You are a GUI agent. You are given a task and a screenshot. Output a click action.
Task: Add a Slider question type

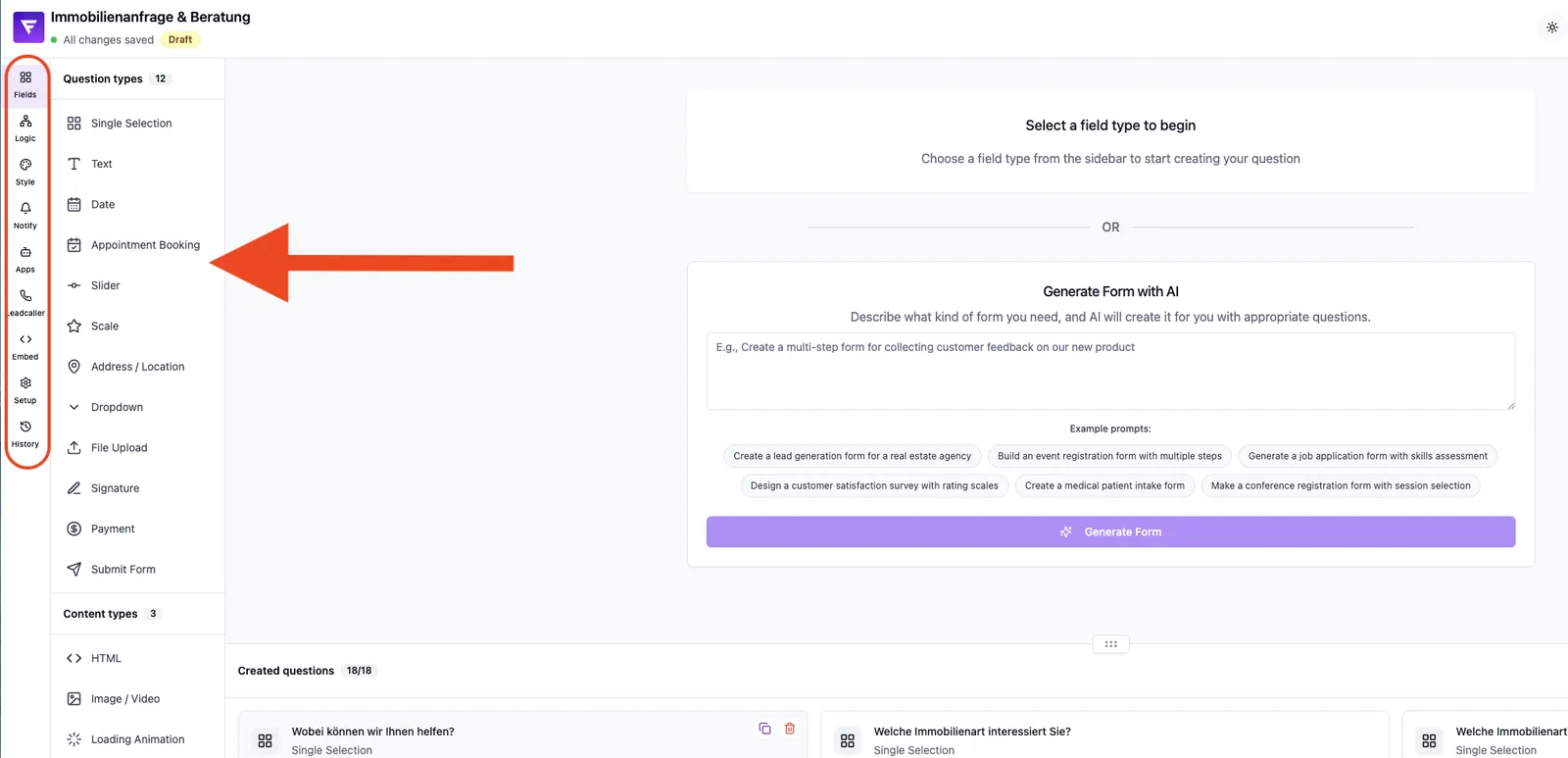137,285
